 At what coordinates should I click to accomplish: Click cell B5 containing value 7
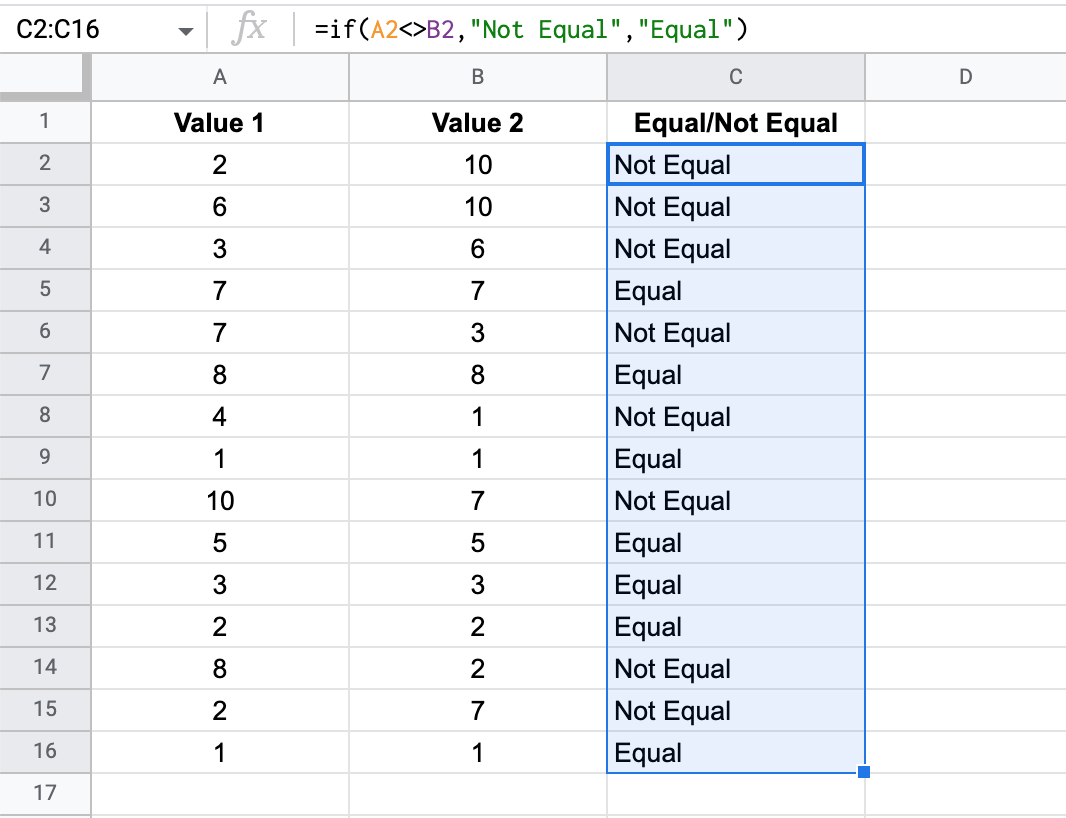(477, 290)
